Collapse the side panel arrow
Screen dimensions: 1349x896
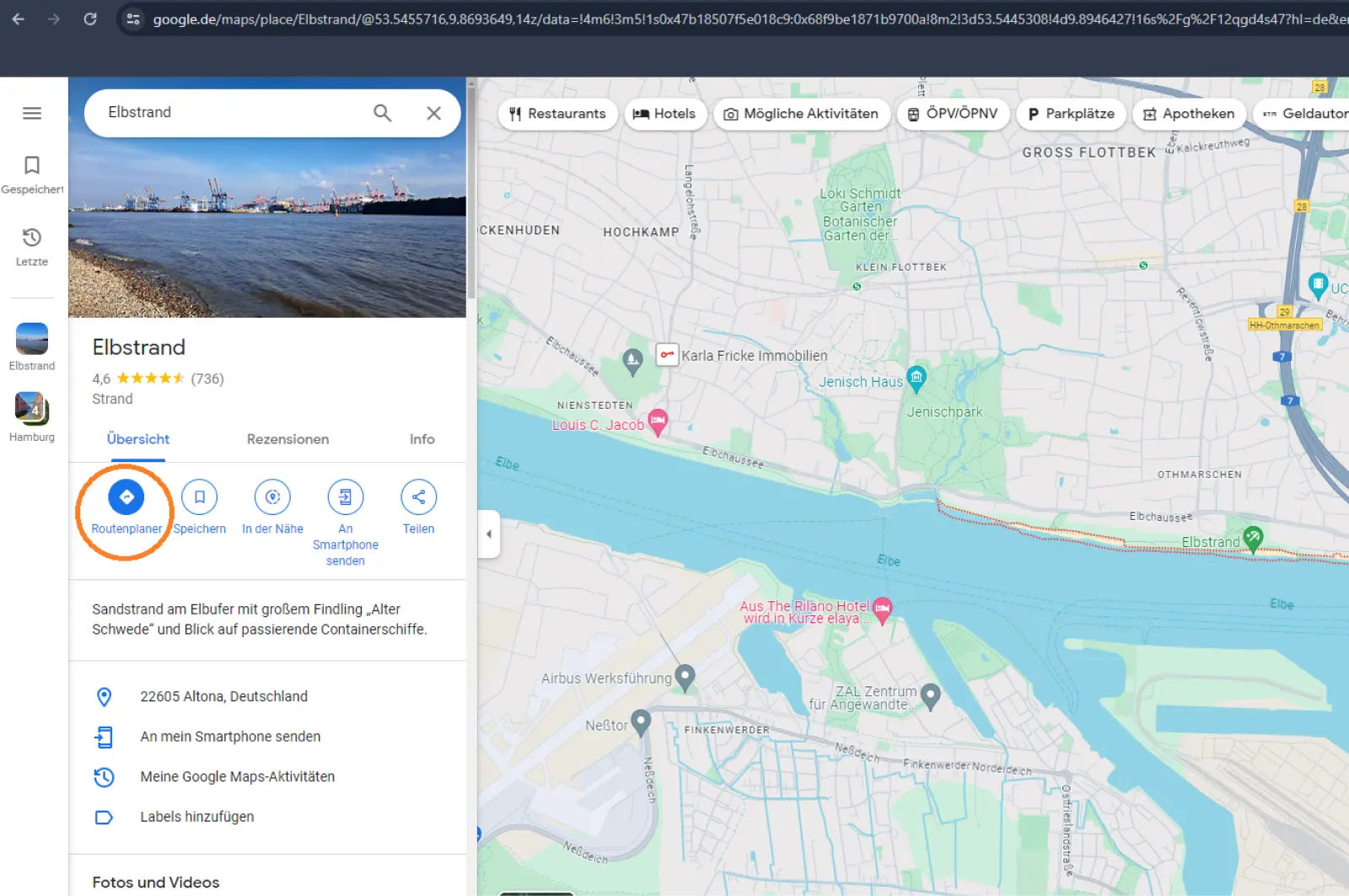tap(489, 534)
